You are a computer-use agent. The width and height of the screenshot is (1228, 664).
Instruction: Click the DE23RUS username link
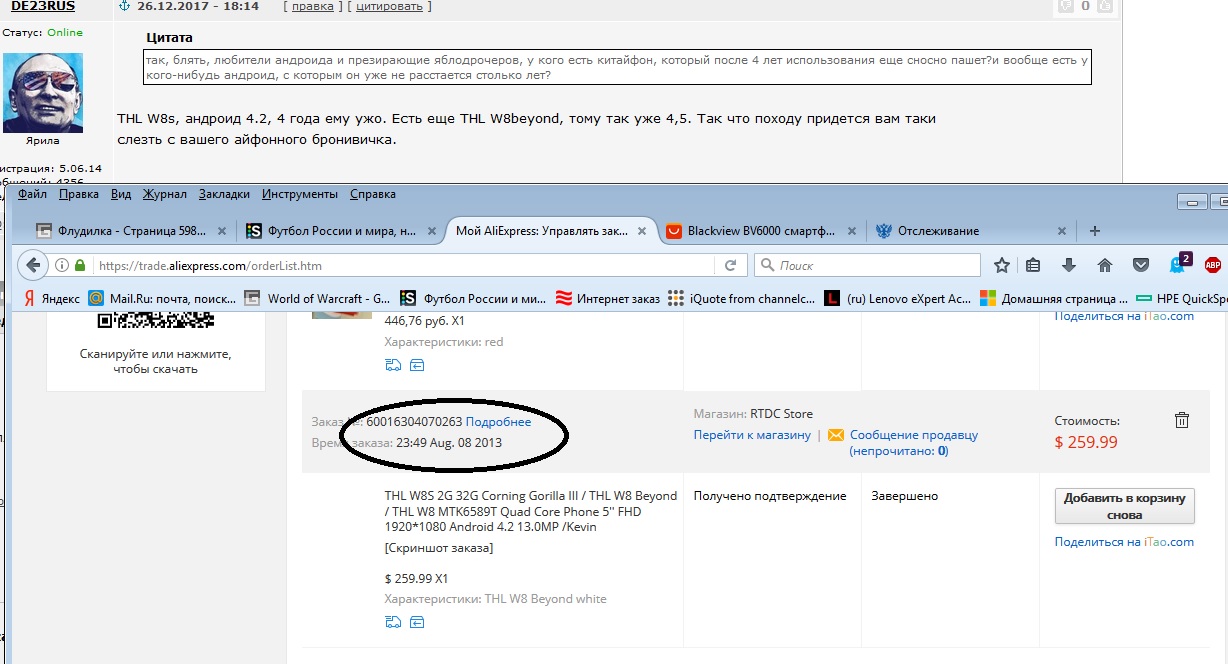[43, 6]
